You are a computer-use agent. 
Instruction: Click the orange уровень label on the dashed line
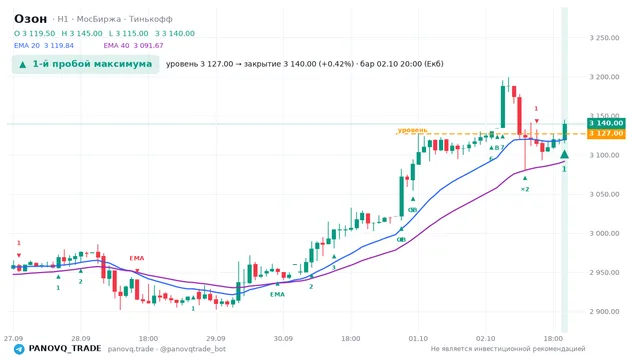(412, 130)
